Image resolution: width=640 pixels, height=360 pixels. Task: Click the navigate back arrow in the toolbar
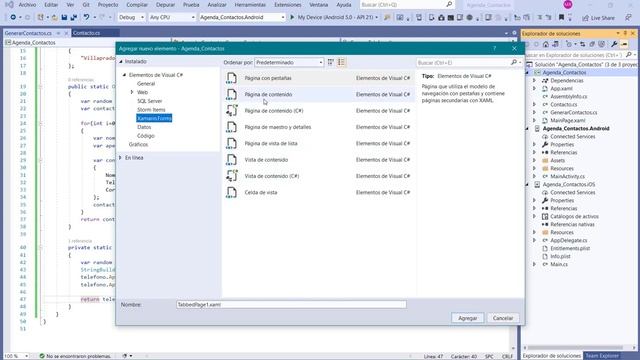click(13, 18)
